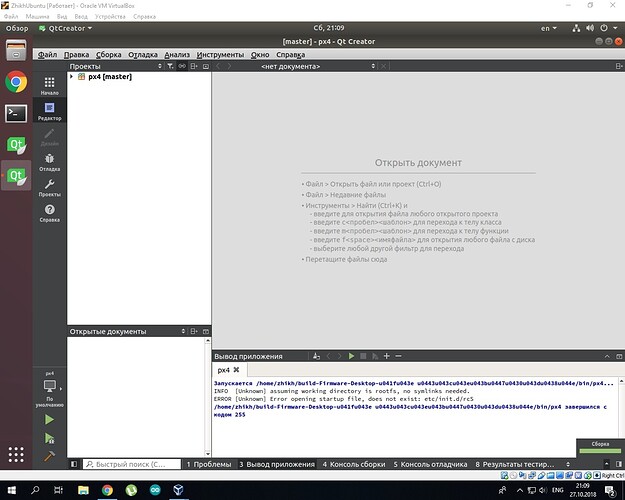The width and height of the screenshot is (625, 500).
Task: Click the application output vertical scrollbar
Action: click(x=621, y=407)
